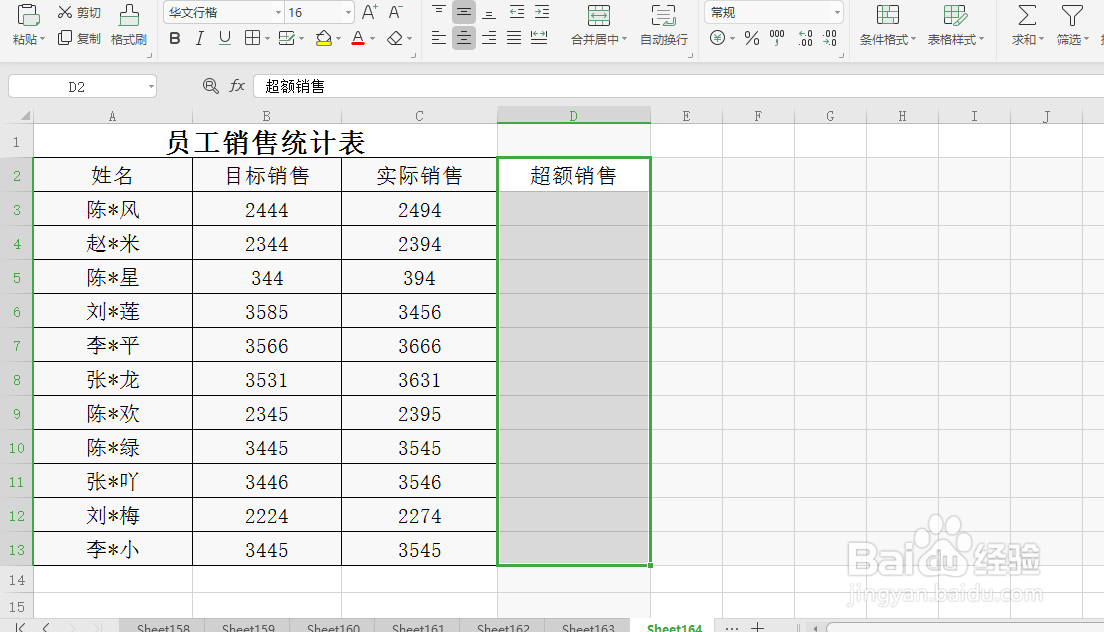
Task: Toggle horizontal center alignment
Action: pos(464,38)
